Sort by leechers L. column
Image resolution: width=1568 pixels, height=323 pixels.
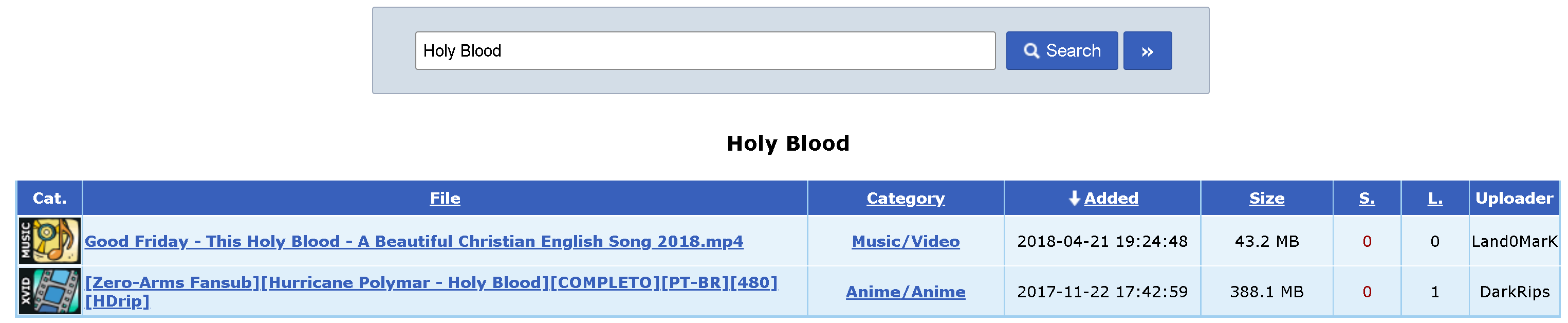(1435, 198)
